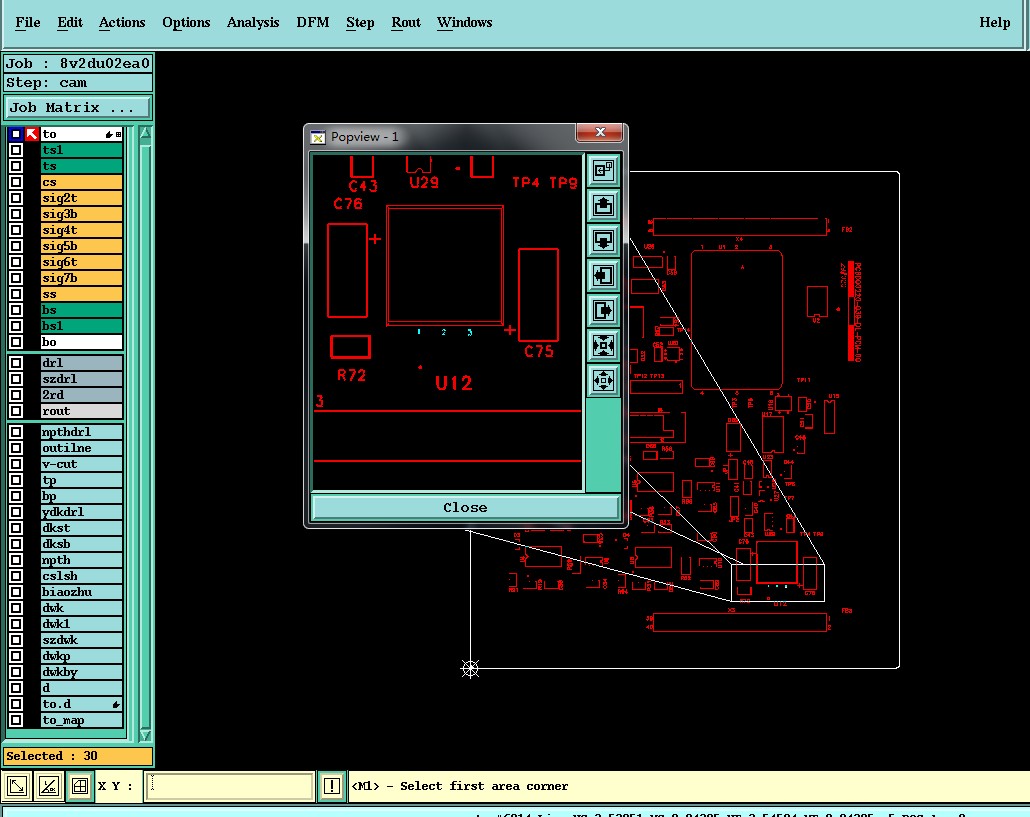
Task: Click the red arrow icon on 'to' layer
Action: coord(32,134)
